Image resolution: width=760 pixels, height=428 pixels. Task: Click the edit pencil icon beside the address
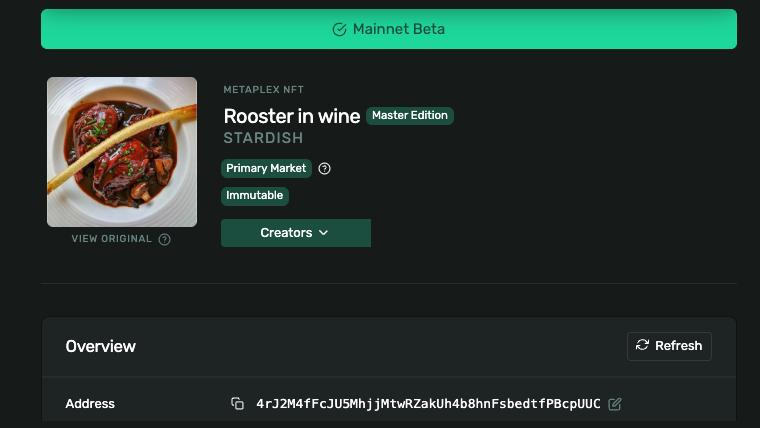(615, 404)
